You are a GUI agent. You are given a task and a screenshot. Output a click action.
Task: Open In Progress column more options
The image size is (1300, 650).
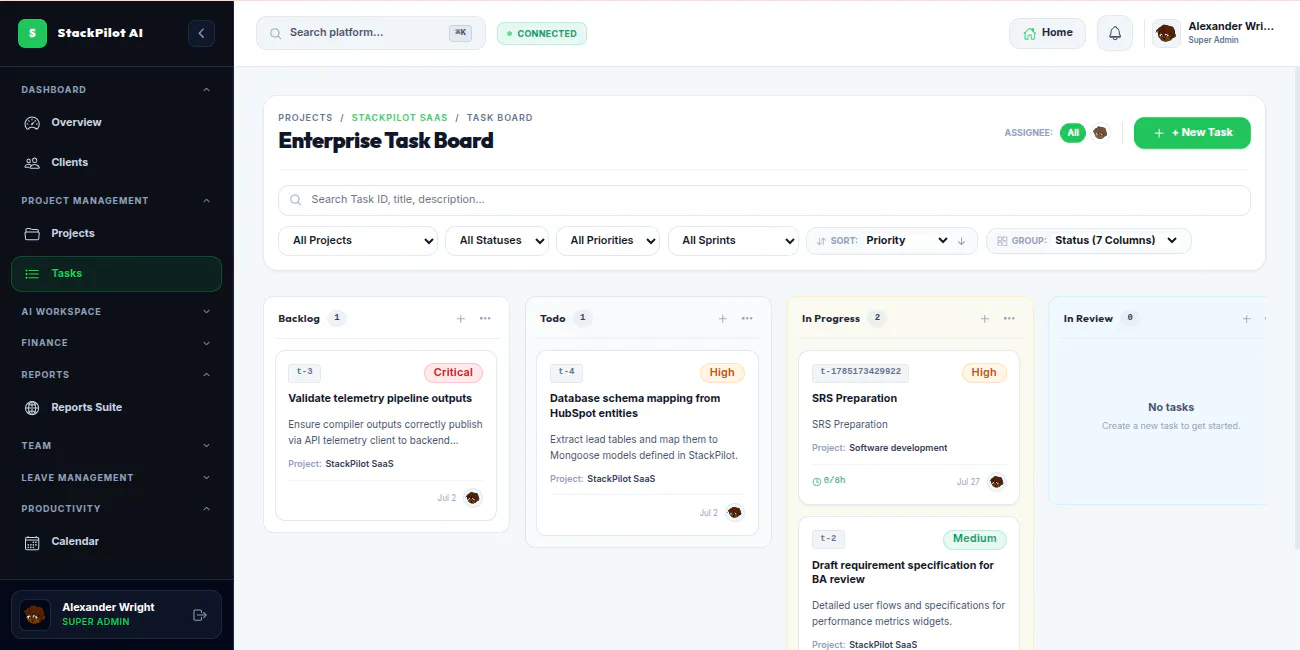coord(1009,319)
